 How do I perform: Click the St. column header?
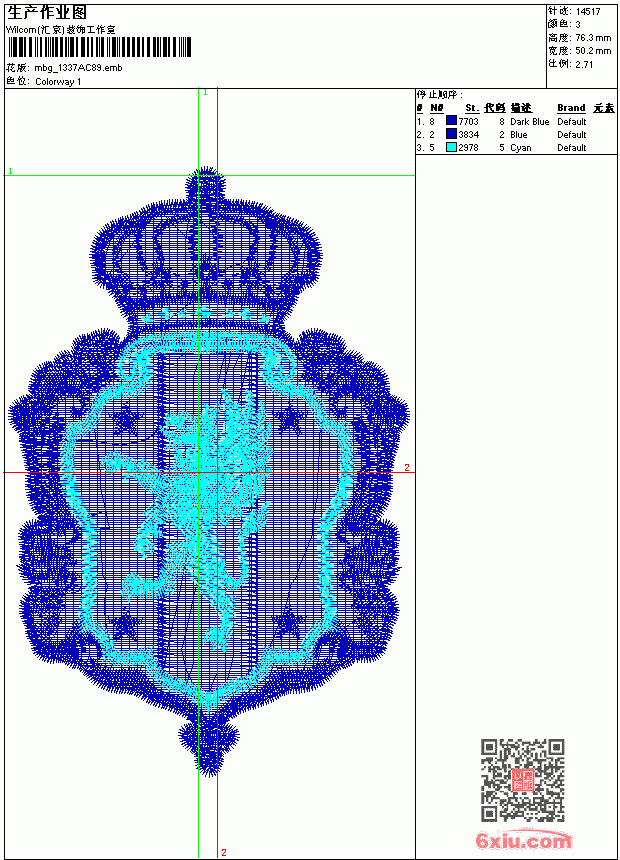pos(472,108)
